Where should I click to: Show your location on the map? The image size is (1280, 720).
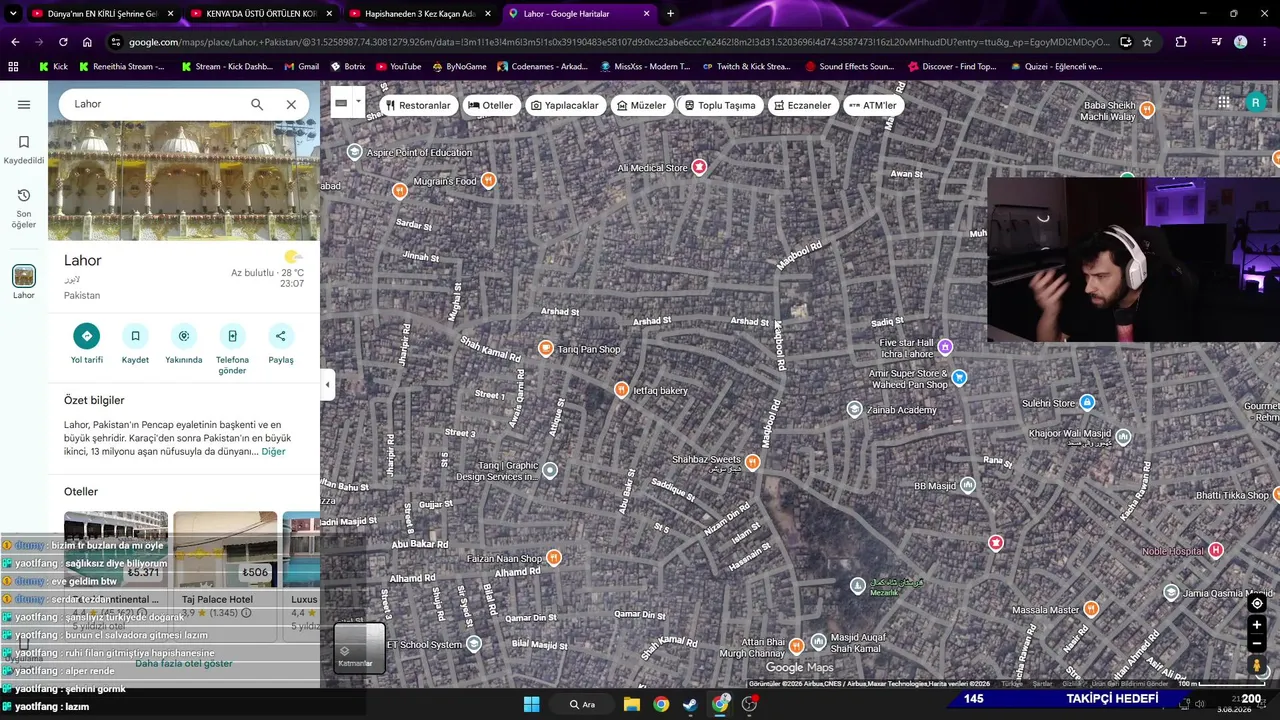coord(1257,603)
